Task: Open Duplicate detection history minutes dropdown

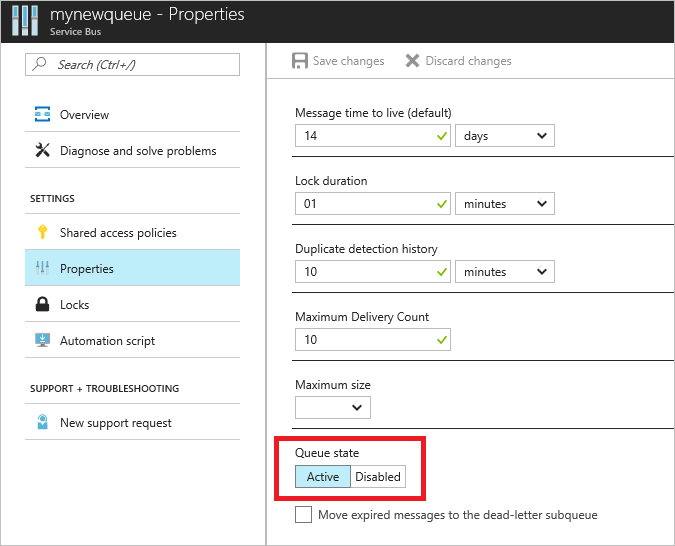Action: click(x=505, y=272)
